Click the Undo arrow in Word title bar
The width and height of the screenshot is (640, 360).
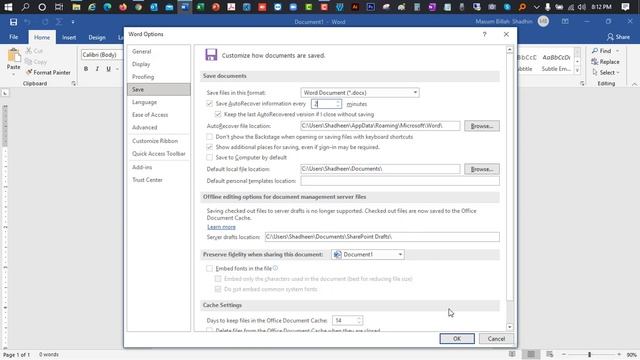point(27,22)
